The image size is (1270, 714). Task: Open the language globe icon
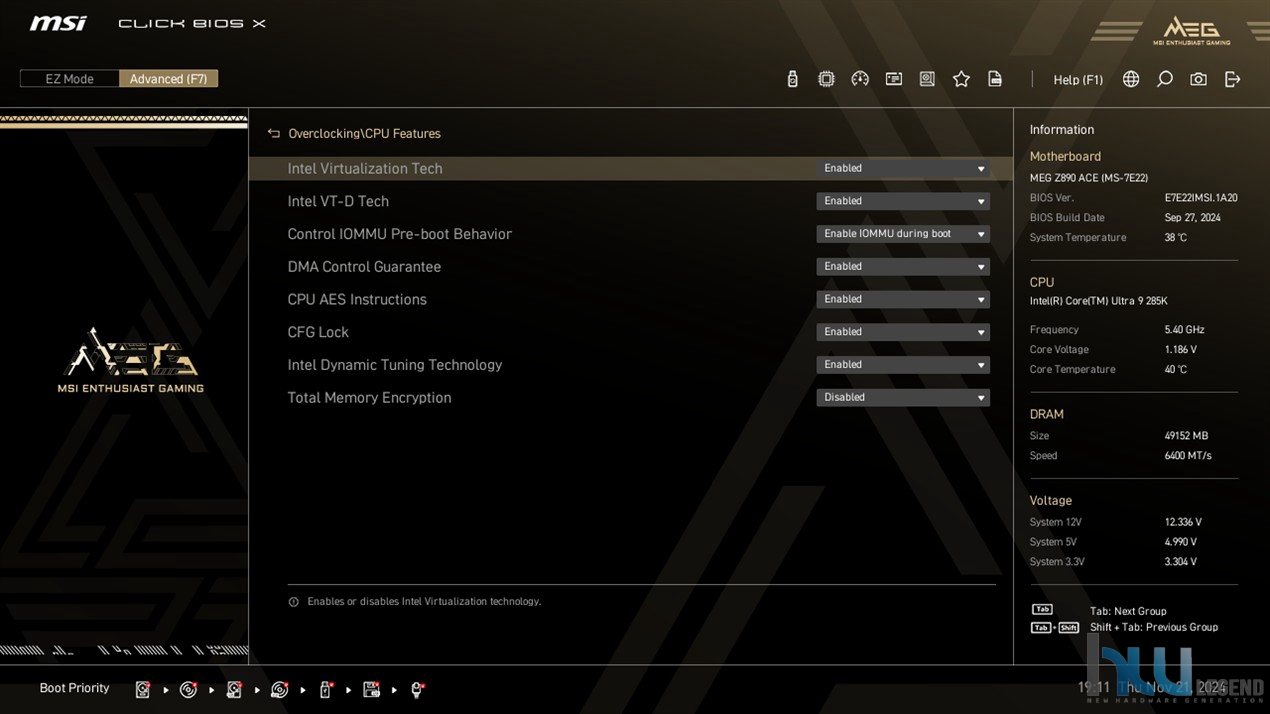(1131, 79)
